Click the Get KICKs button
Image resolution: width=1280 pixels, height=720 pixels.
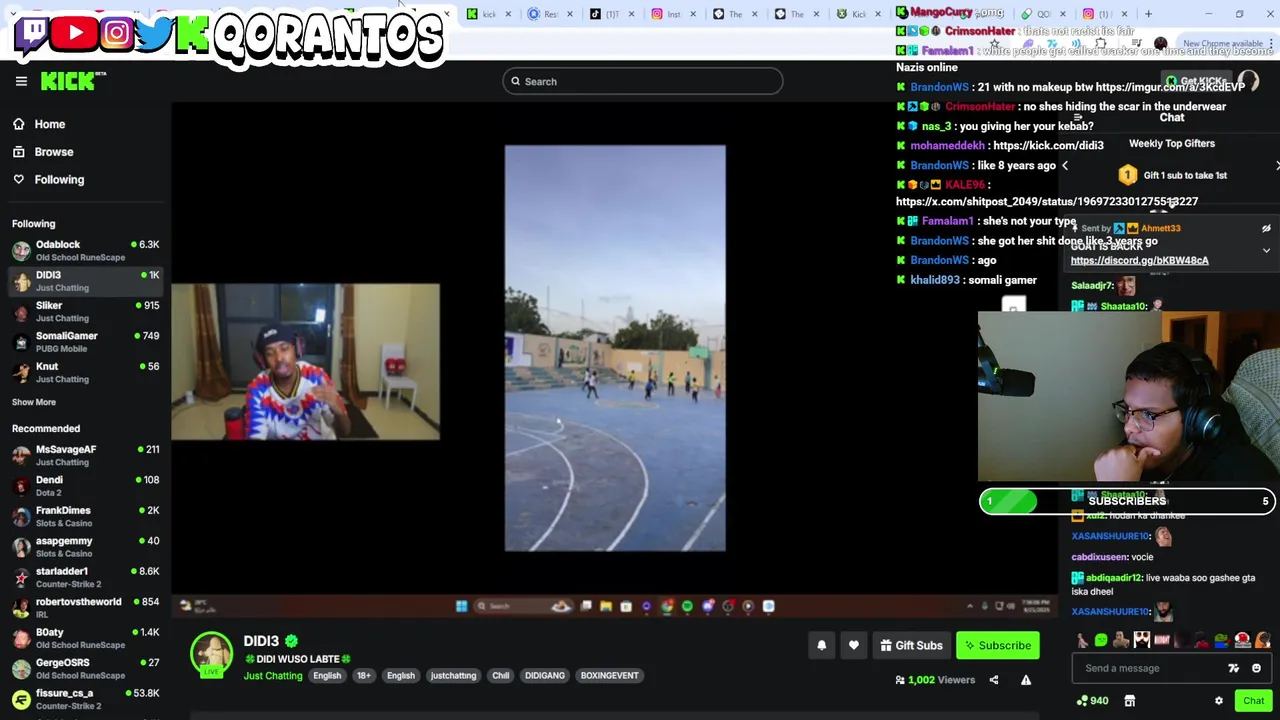click(x=1196, y=81)
